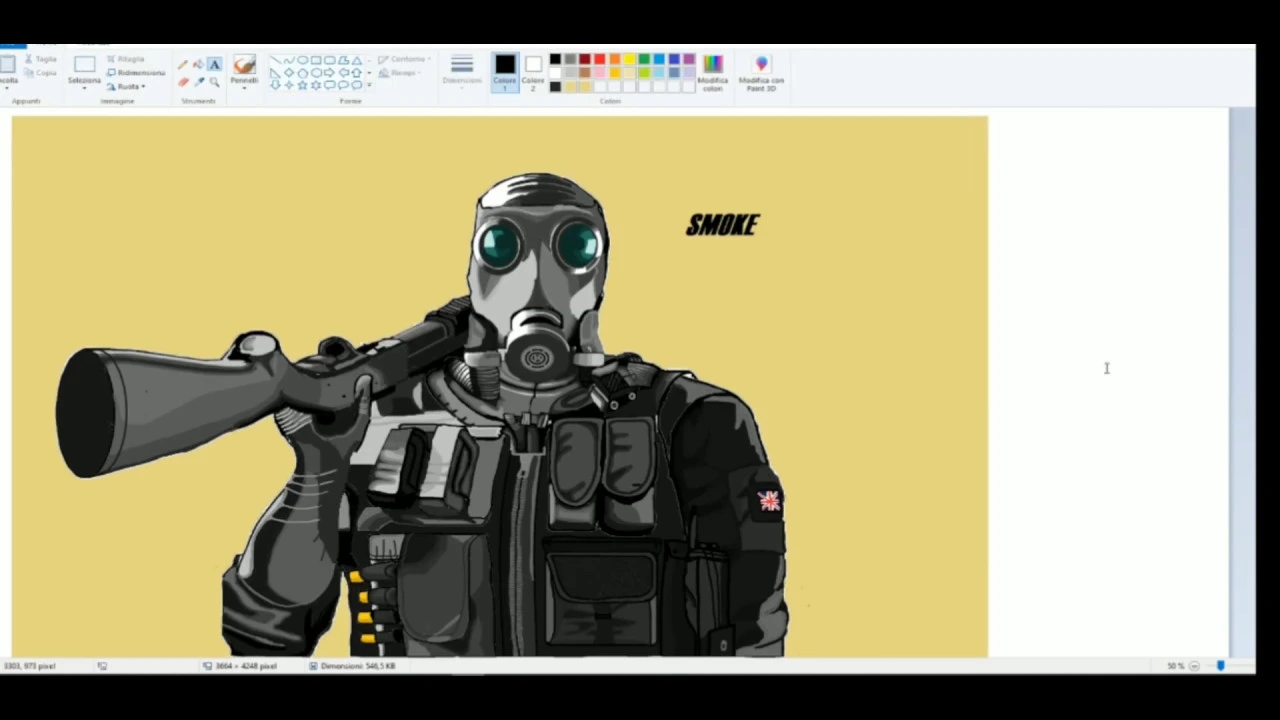Choose the straight line shape

(x=275, y=60)
